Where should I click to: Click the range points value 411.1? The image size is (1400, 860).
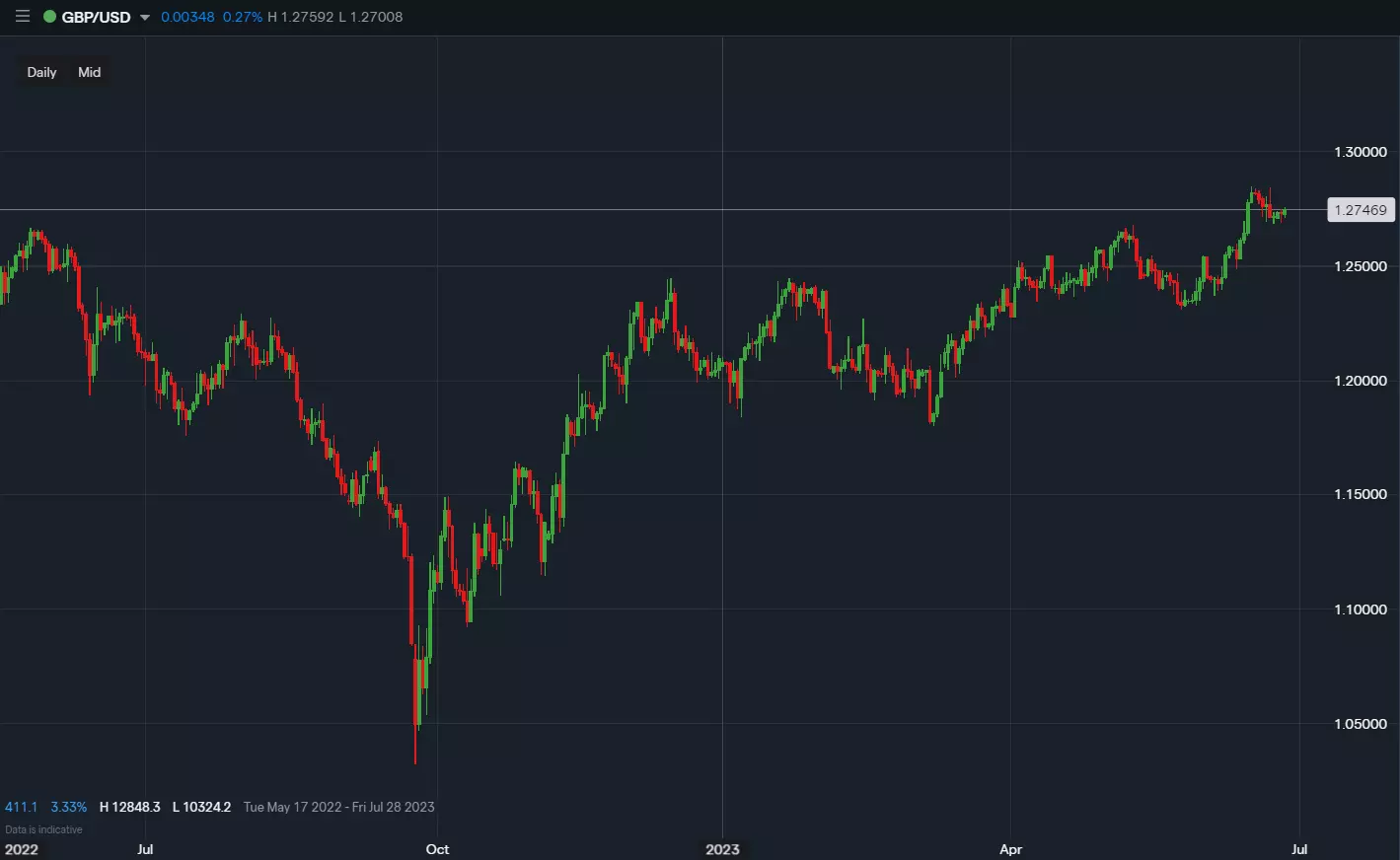pos(21,807)
